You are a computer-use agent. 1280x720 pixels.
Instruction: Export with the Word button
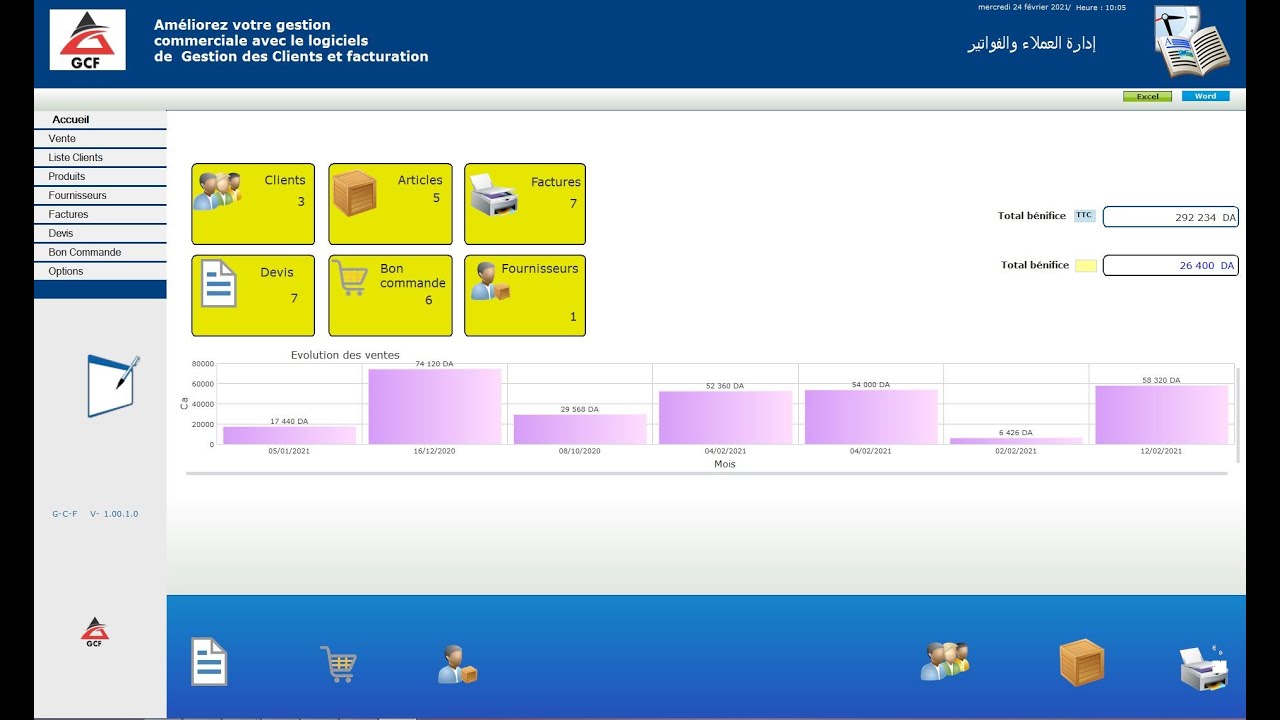tap(1206, 97)
